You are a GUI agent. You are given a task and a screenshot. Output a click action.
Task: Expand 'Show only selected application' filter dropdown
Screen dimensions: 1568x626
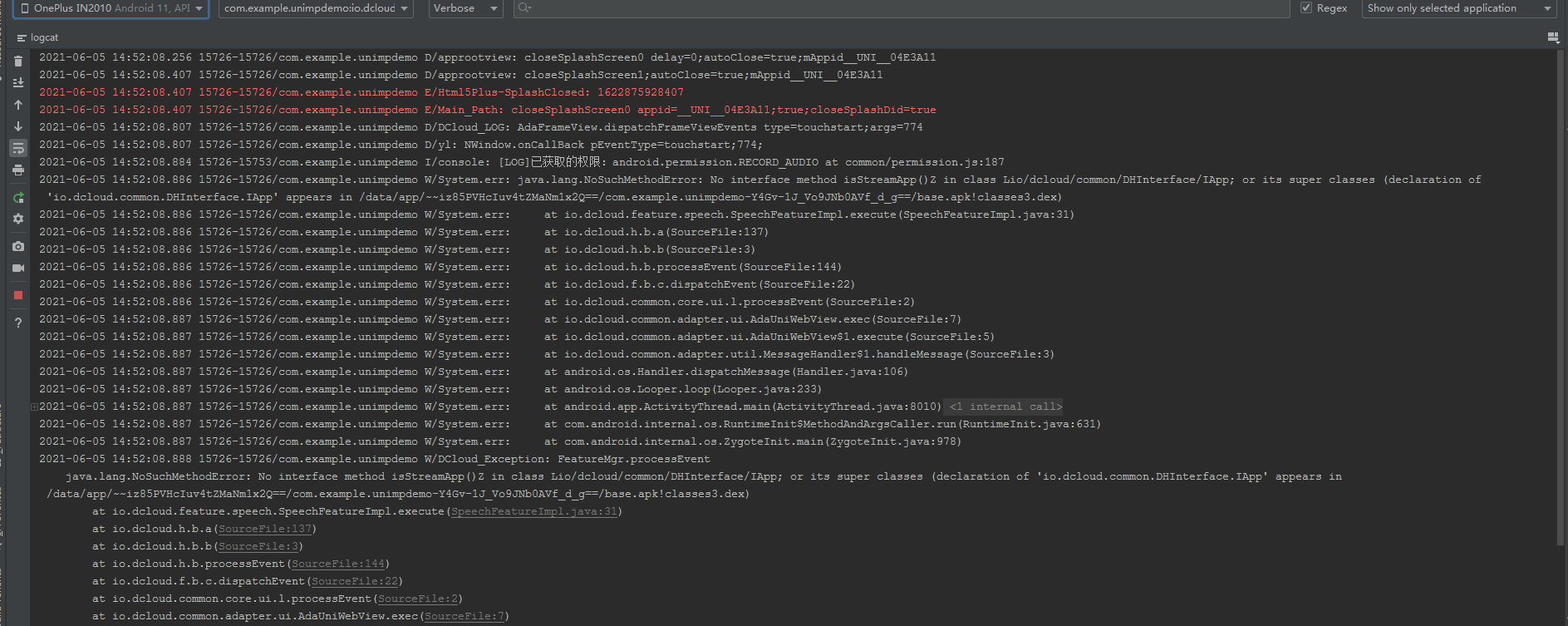[1458, 8]
